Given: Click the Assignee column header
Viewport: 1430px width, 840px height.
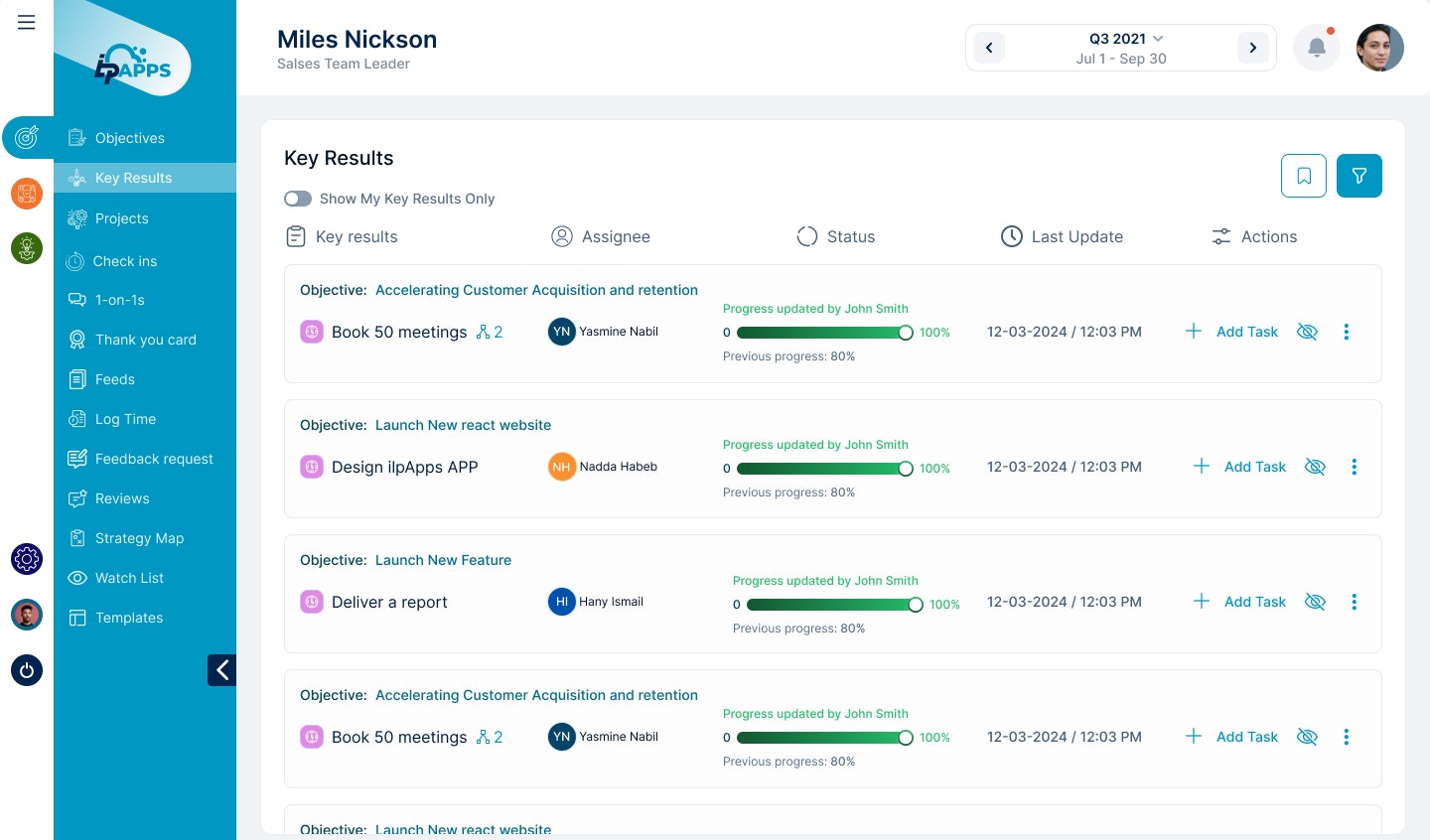Looking at the screenshot, I should point(601,236).
